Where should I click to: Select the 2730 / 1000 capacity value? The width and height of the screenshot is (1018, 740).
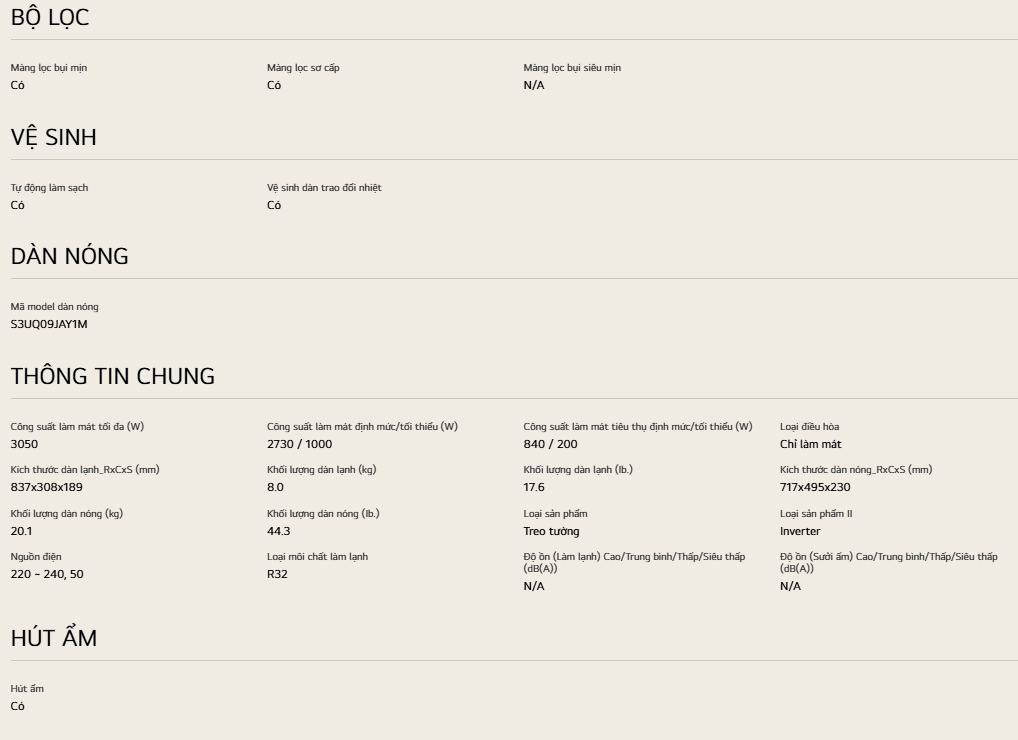[299, 444]
